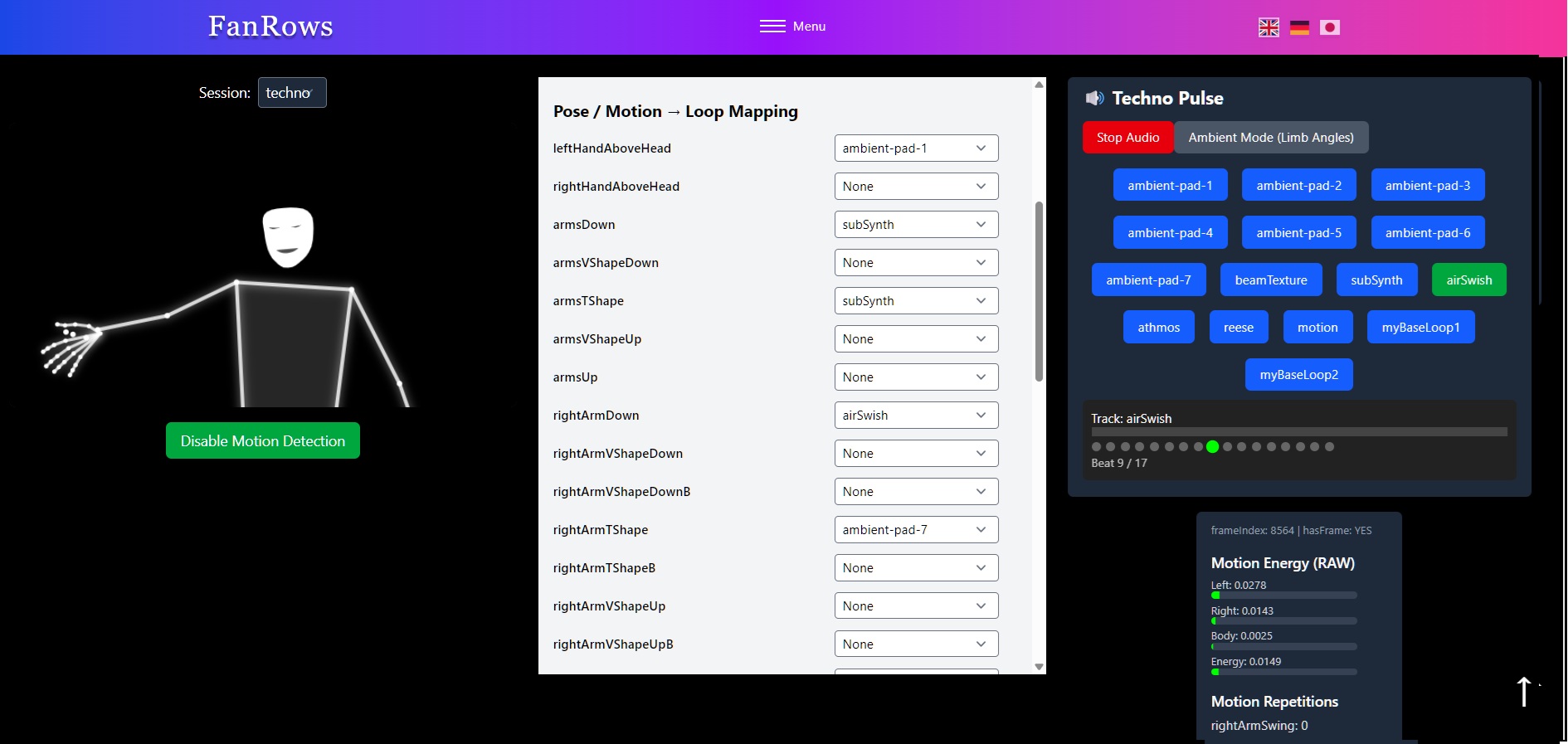Click the FanRows logo link
The width and height of the screenshot is (1568, 744).
coord(270,27)
